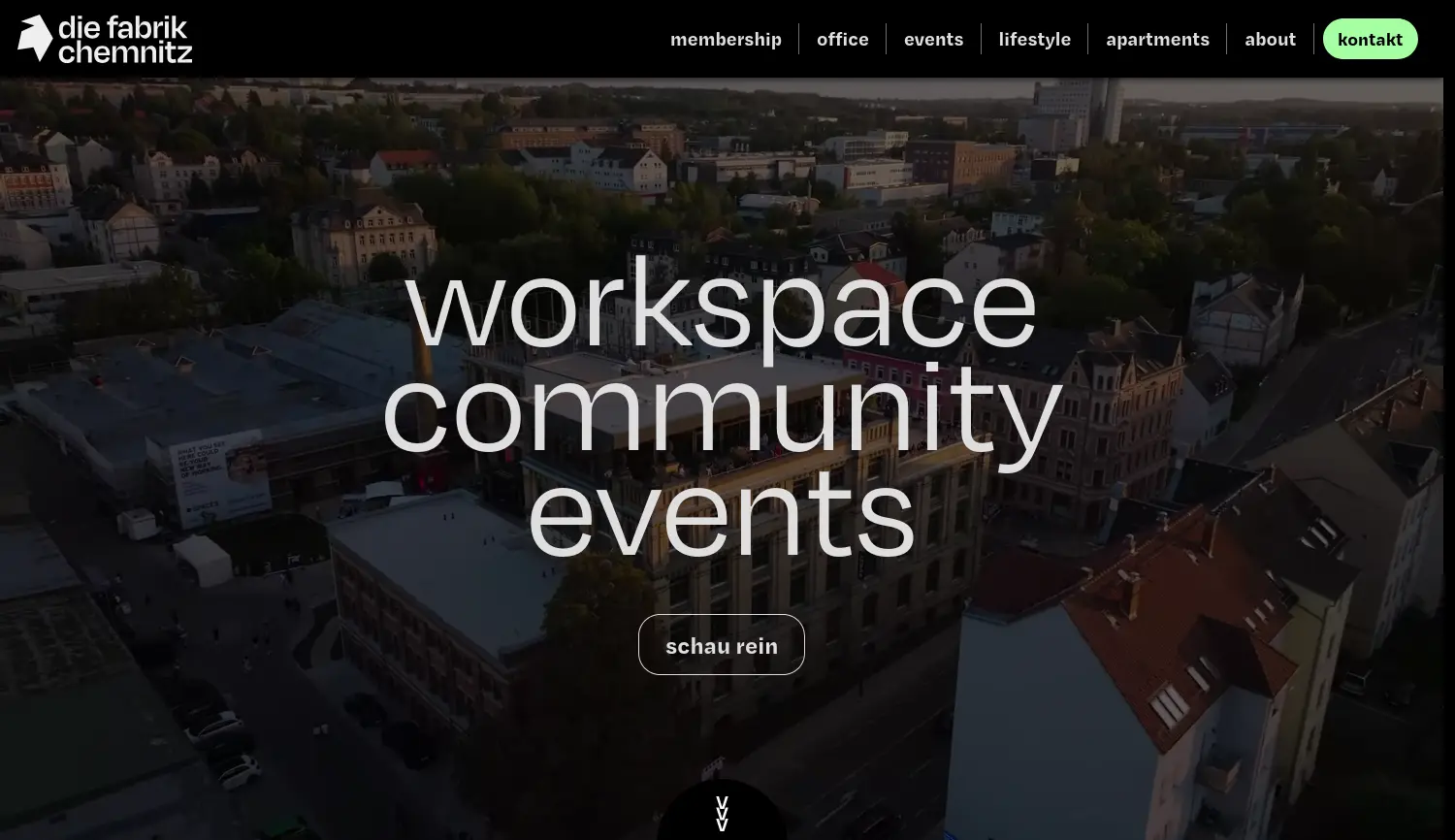Open the membership menu item

[x=726, y=40]
